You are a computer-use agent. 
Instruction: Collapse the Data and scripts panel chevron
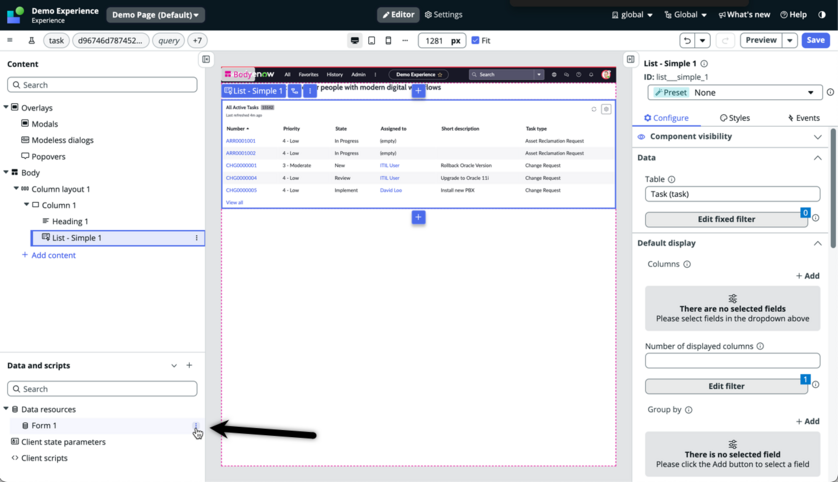174,366
